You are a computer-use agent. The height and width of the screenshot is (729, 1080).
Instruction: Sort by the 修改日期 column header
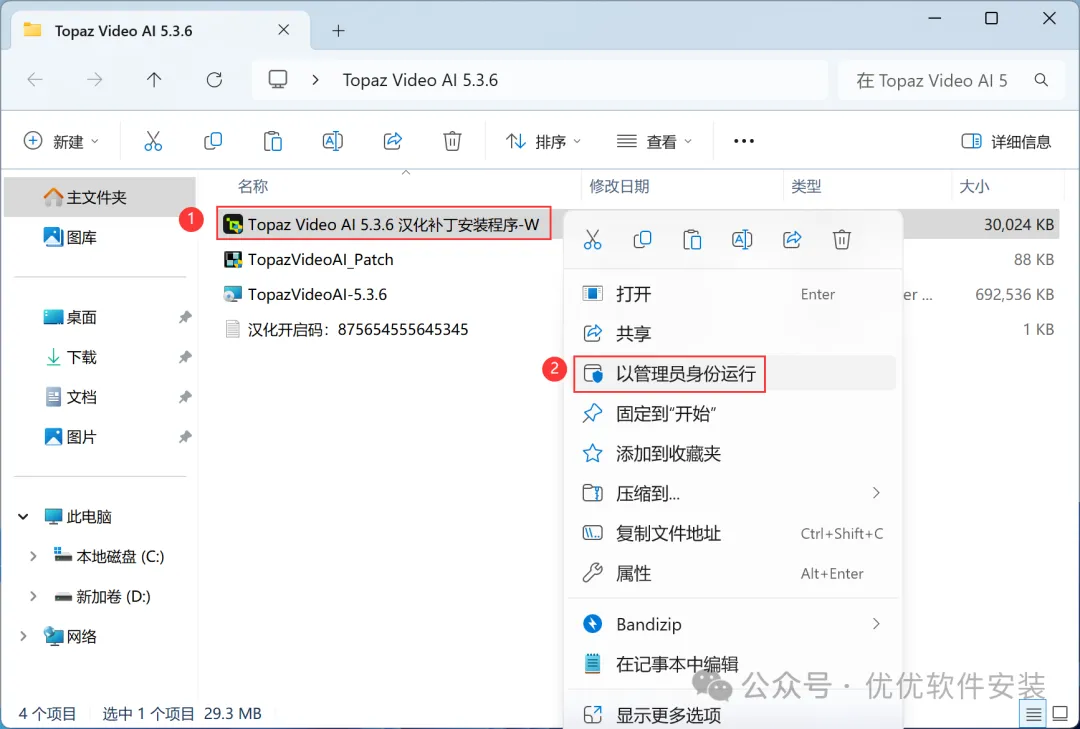[619, 186]
